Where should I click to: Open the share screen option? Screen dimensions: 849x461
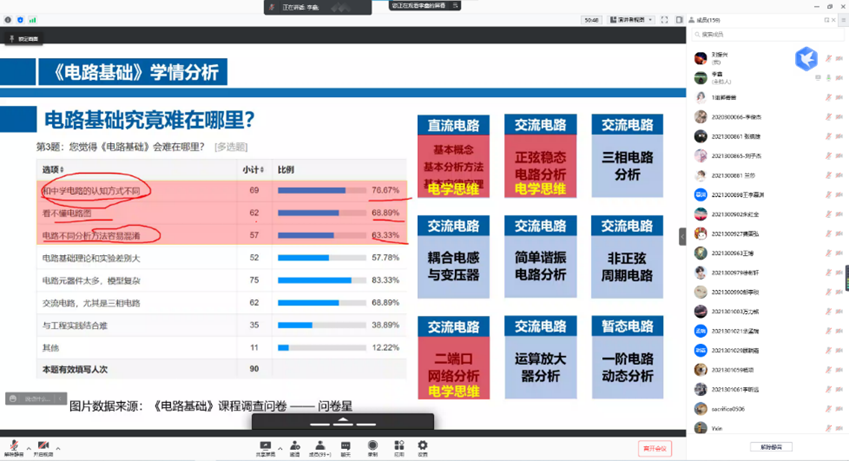(265, 448)
